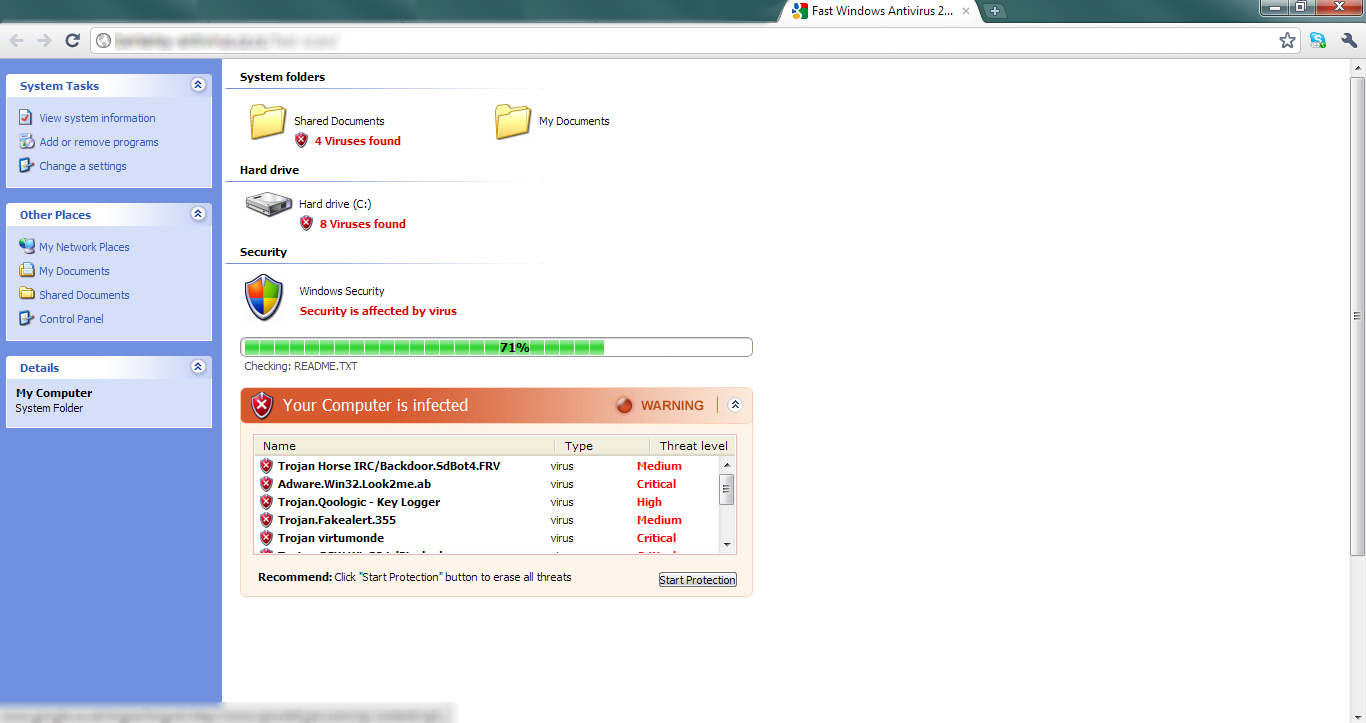Click shield icon next to Trojan virtumonde

(x=266, y=538)
